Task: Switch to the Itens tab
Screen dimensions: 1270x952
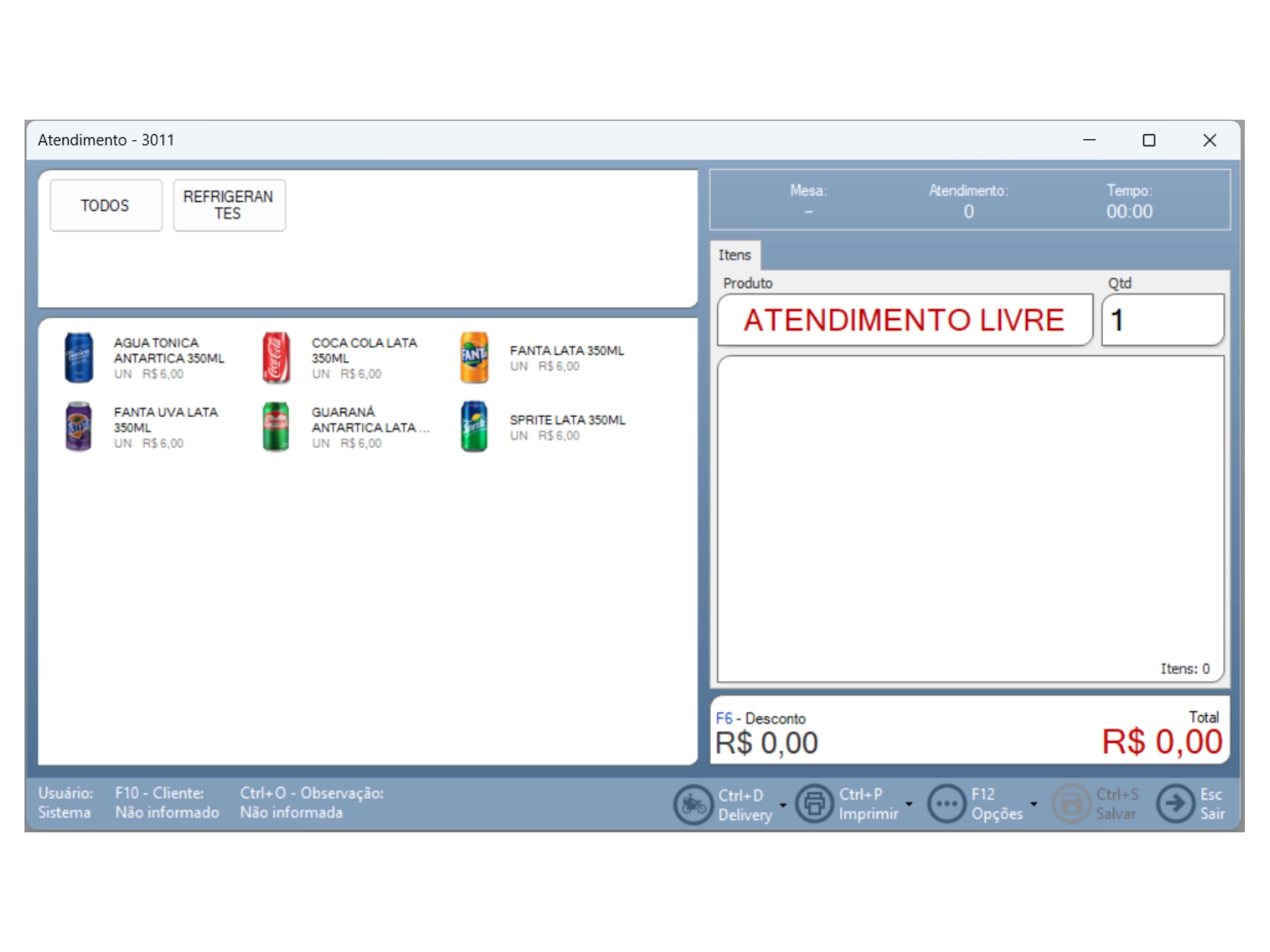Action: click(x=734, y=255)
